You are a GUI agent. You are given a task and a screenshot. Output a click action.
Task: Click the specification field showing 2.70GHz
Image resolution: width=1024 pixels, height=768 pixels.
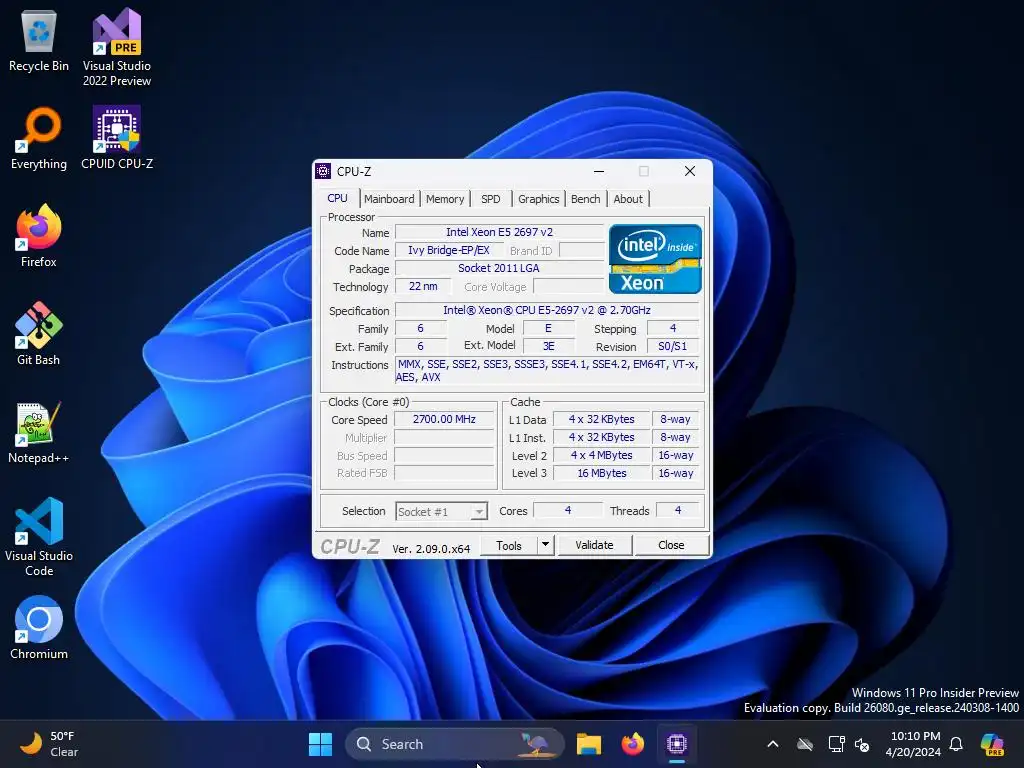[547, 310]
